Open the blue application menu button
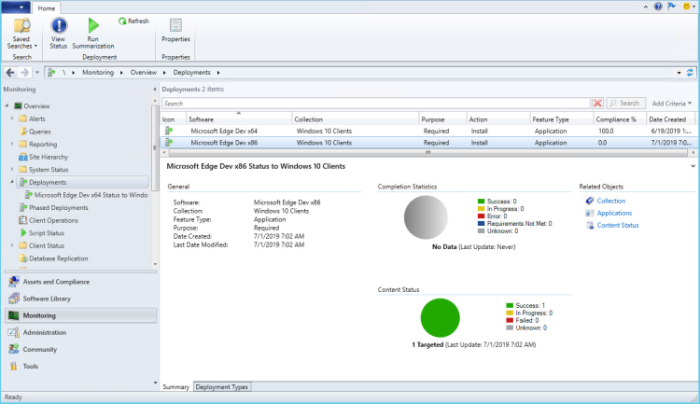This screenshot has width=700, height=404. click(16, 7)
